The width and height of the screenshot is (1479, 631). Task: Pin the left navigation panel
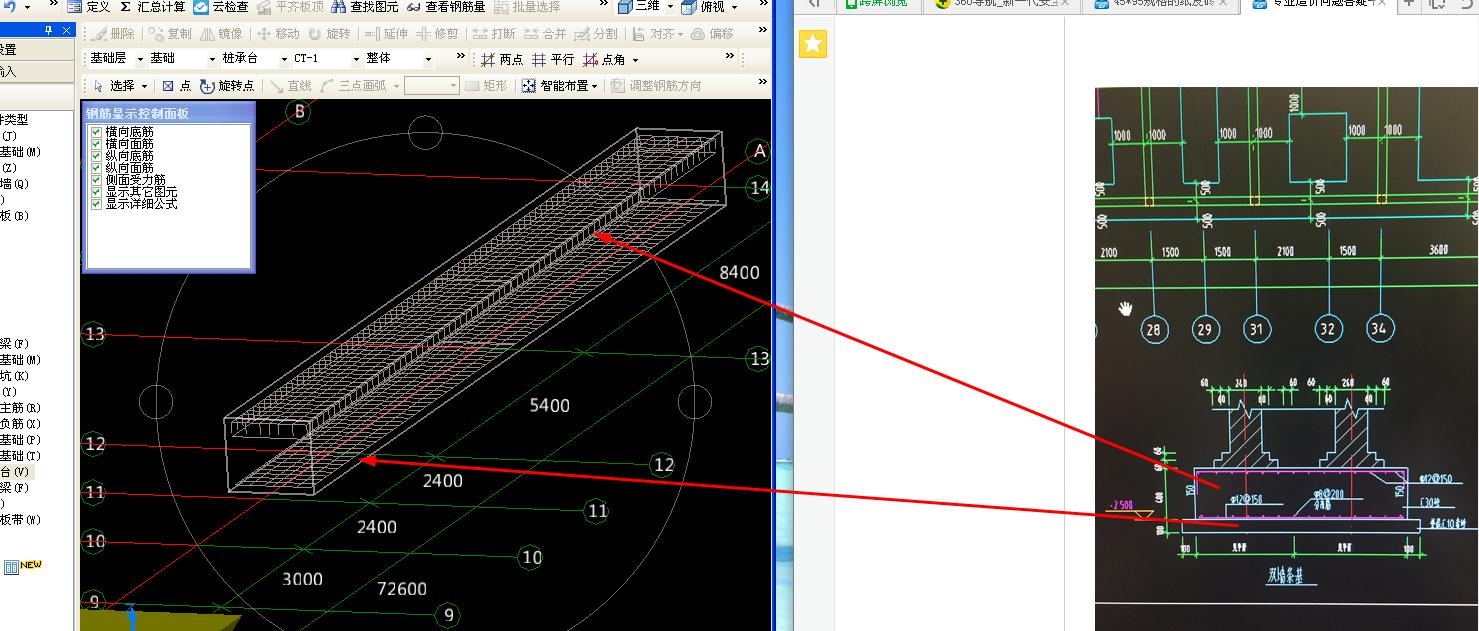pyautogui.click(x=49, y=30)
